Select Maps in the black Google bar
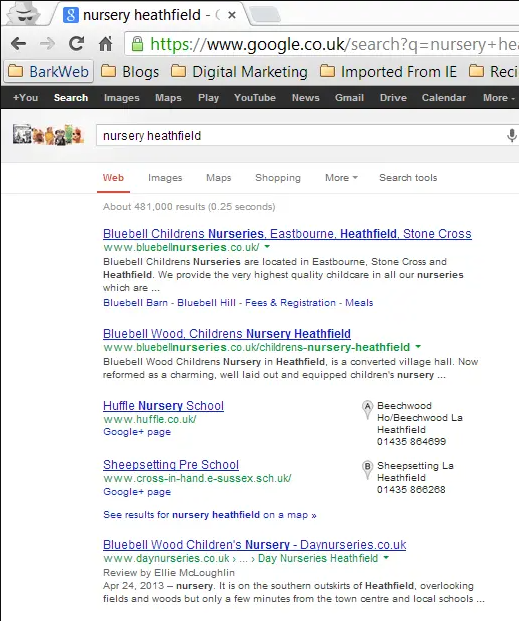Screen dimensions: 519x621 (168, 97)
